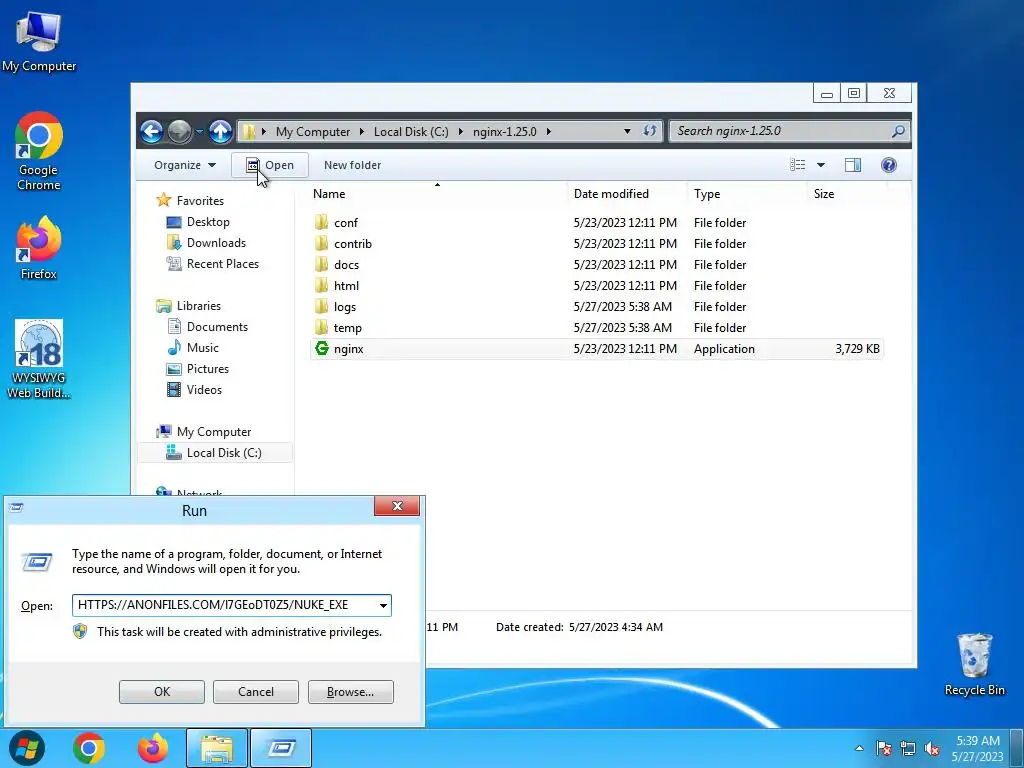Expand the view options dropdown arrow
Image resolution: width=1024 pixels, height=768 pixels.
[821, 165]
